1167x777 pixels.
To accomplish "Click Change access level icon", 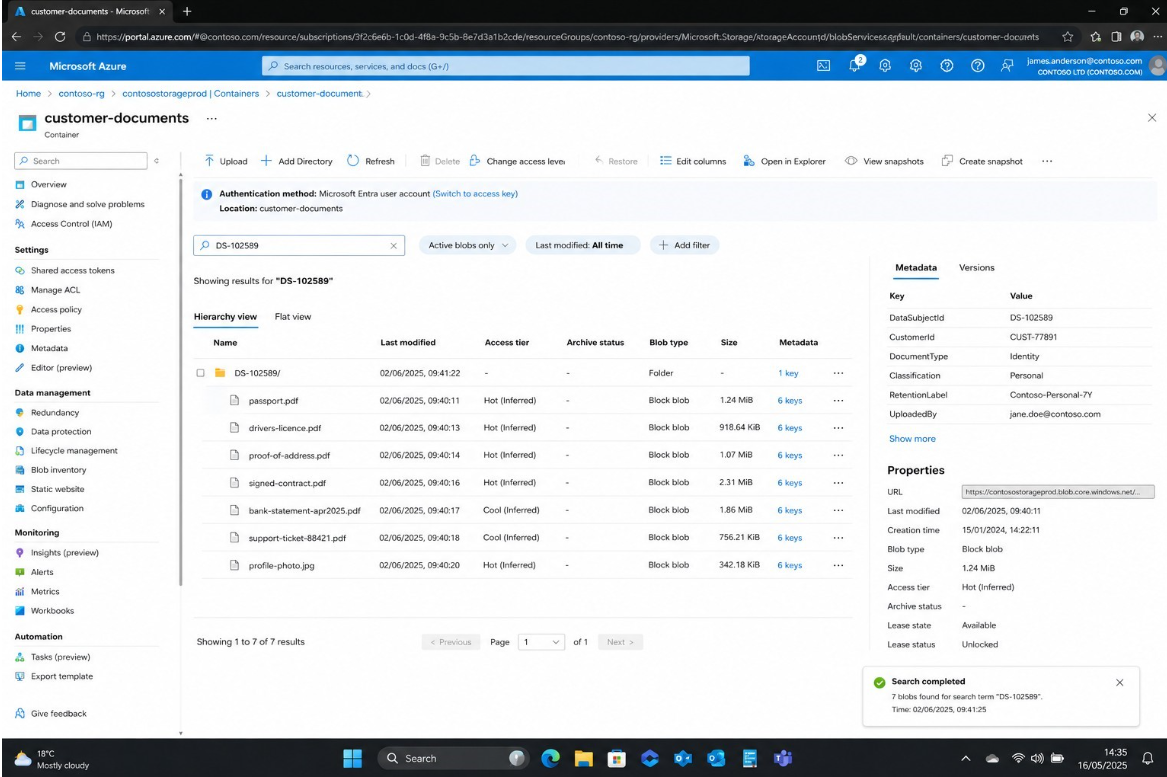I will (x=475, y=161).
